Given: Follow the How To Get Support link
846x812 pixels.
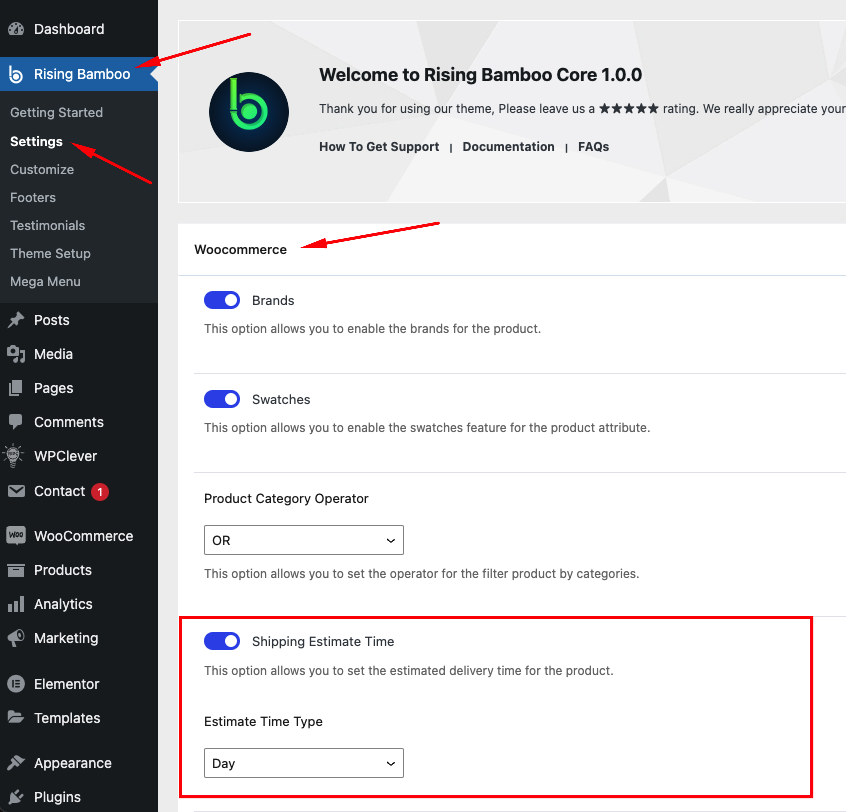Looking at the screenshot, I should click(x=379, y=147).
